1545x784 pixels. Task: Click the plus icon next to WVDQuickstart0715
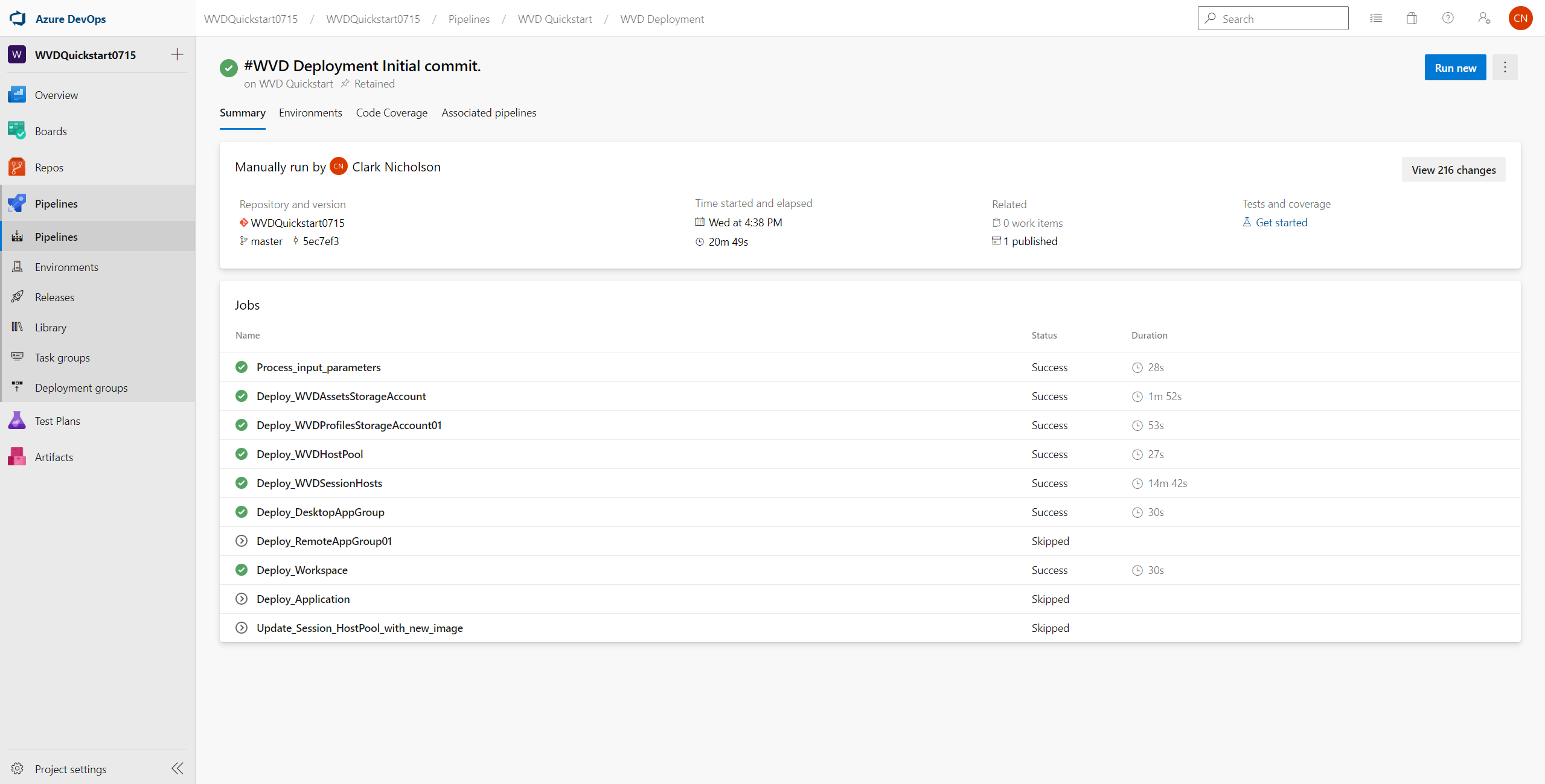click(177, 54)
